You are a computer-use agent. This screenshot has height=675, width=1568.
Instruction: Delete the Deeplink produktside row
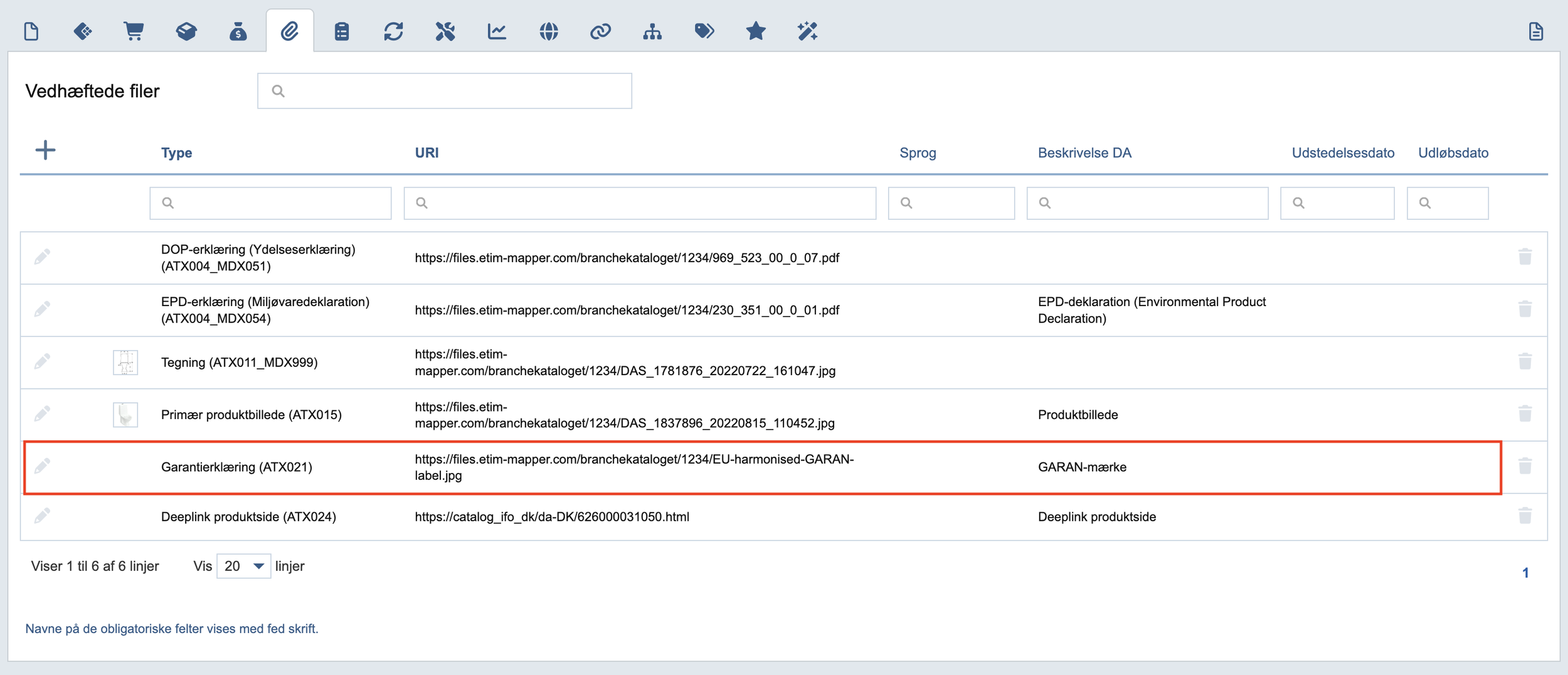tap(1525, 516)
